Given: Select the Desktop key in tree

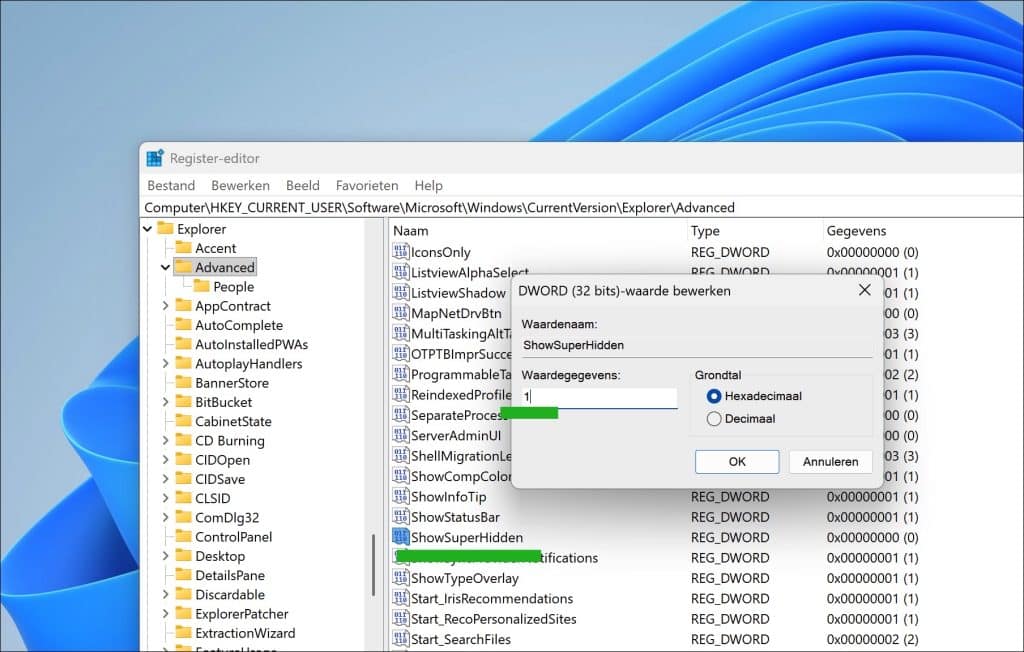Looking at the screenshot, I should tap(219, 556).
